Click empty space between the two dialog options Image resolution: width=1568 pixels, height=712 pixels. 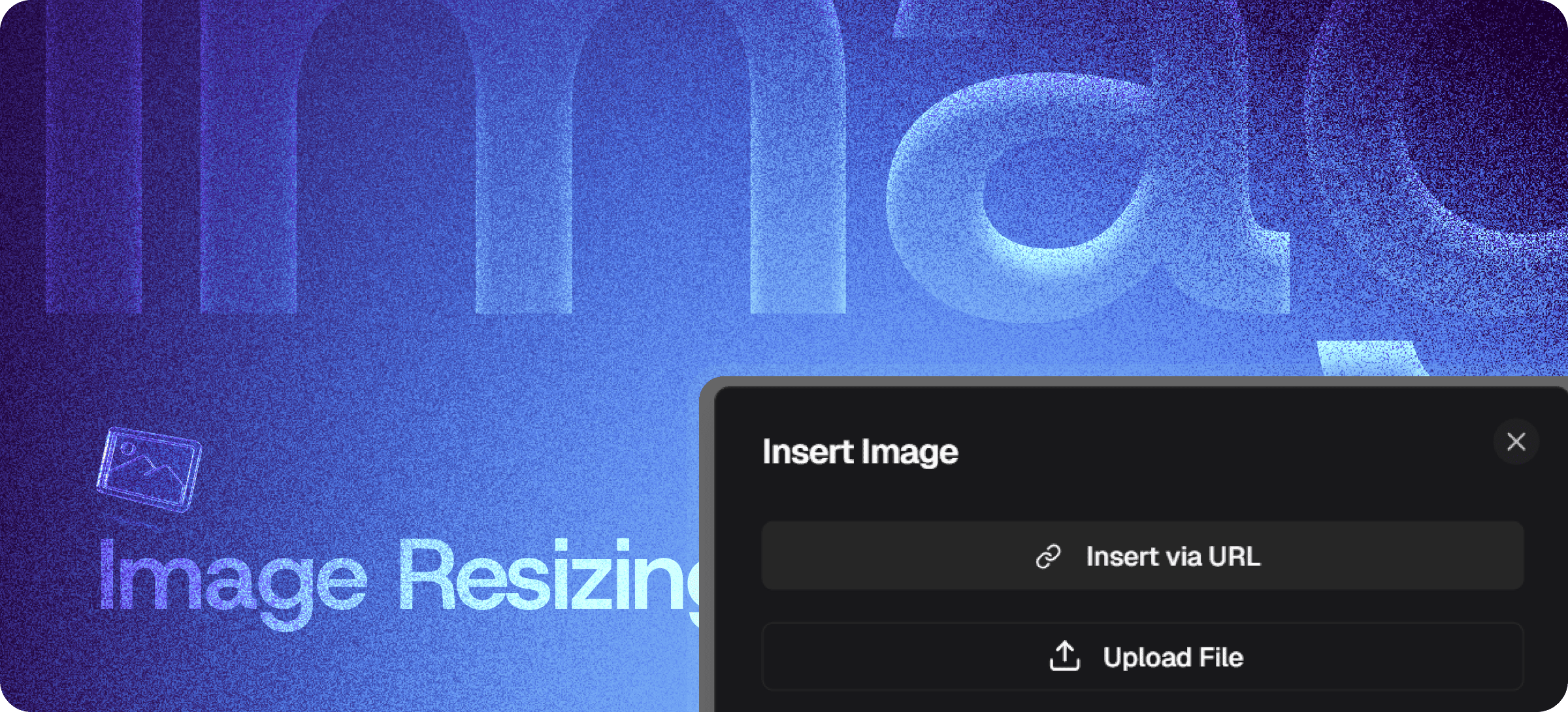[x=1143, y=606]
